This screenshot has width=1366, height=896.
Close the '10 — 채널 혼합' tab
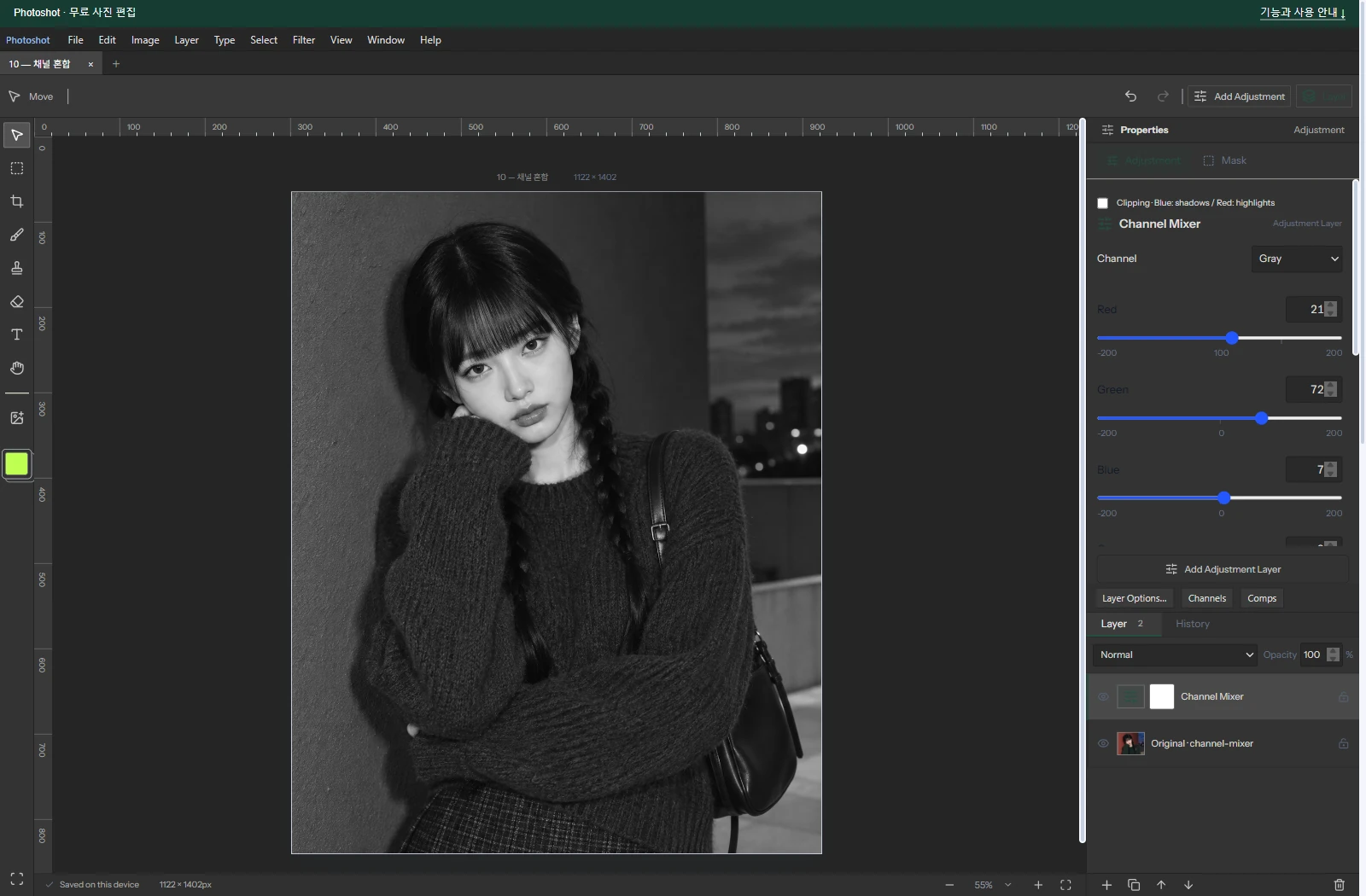90,64
